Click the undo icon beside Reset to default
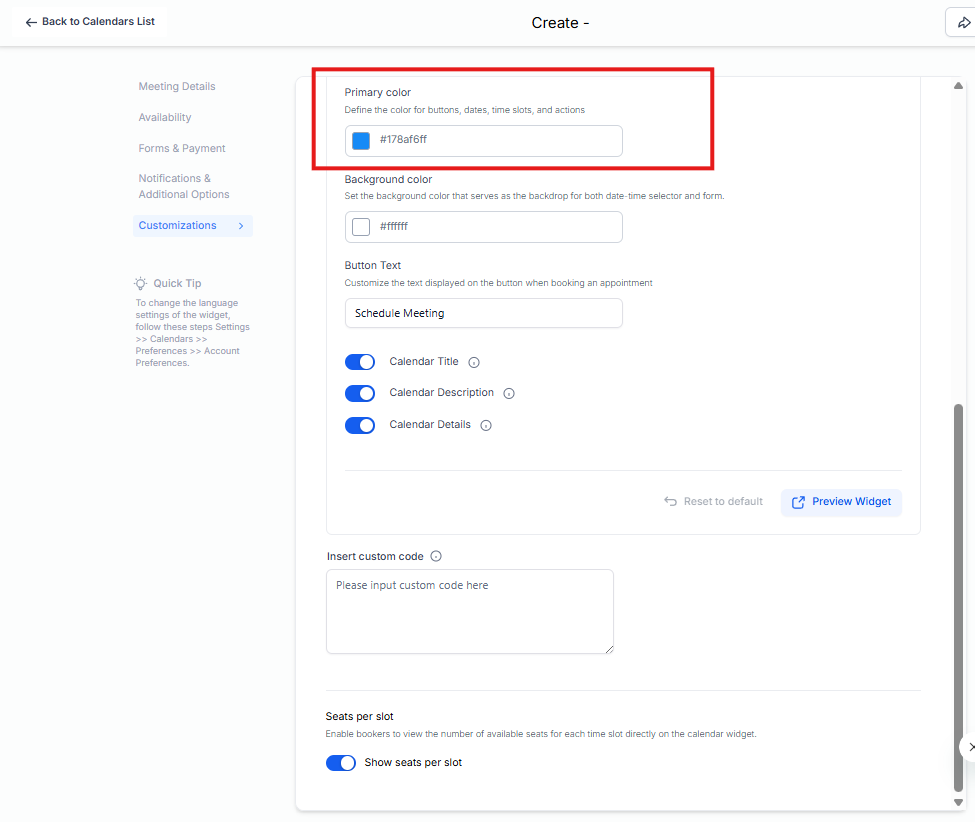Screen dimensions: 975x822 [670, 502]
